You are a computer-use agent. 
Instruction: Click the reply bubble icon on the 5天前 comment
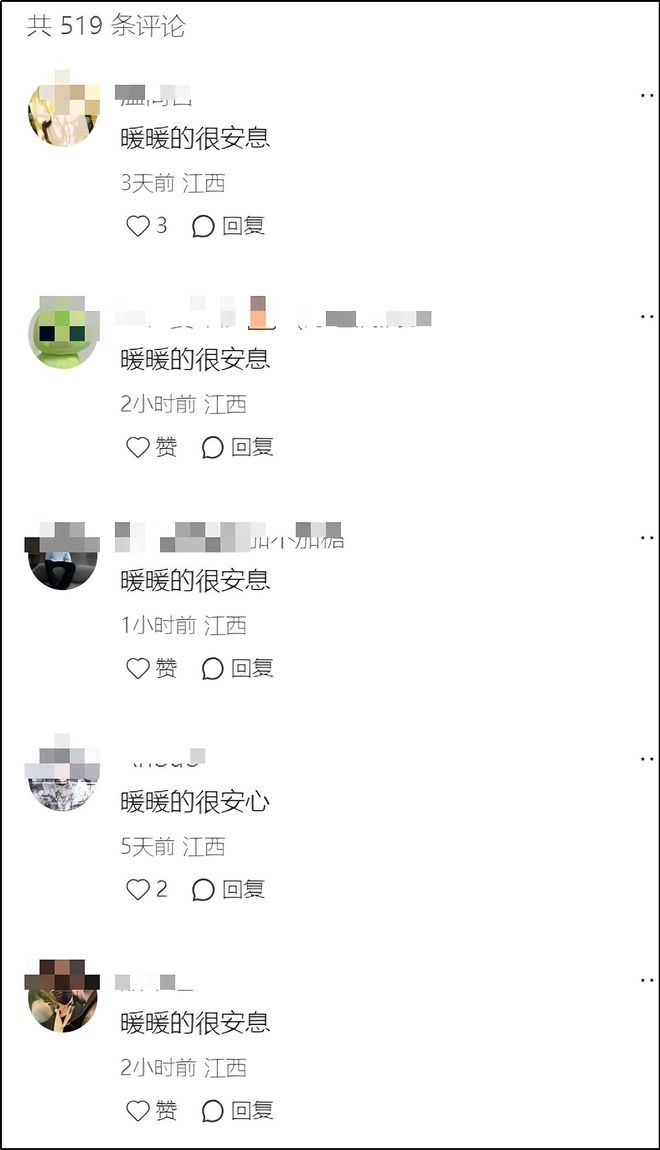[203, 890]
